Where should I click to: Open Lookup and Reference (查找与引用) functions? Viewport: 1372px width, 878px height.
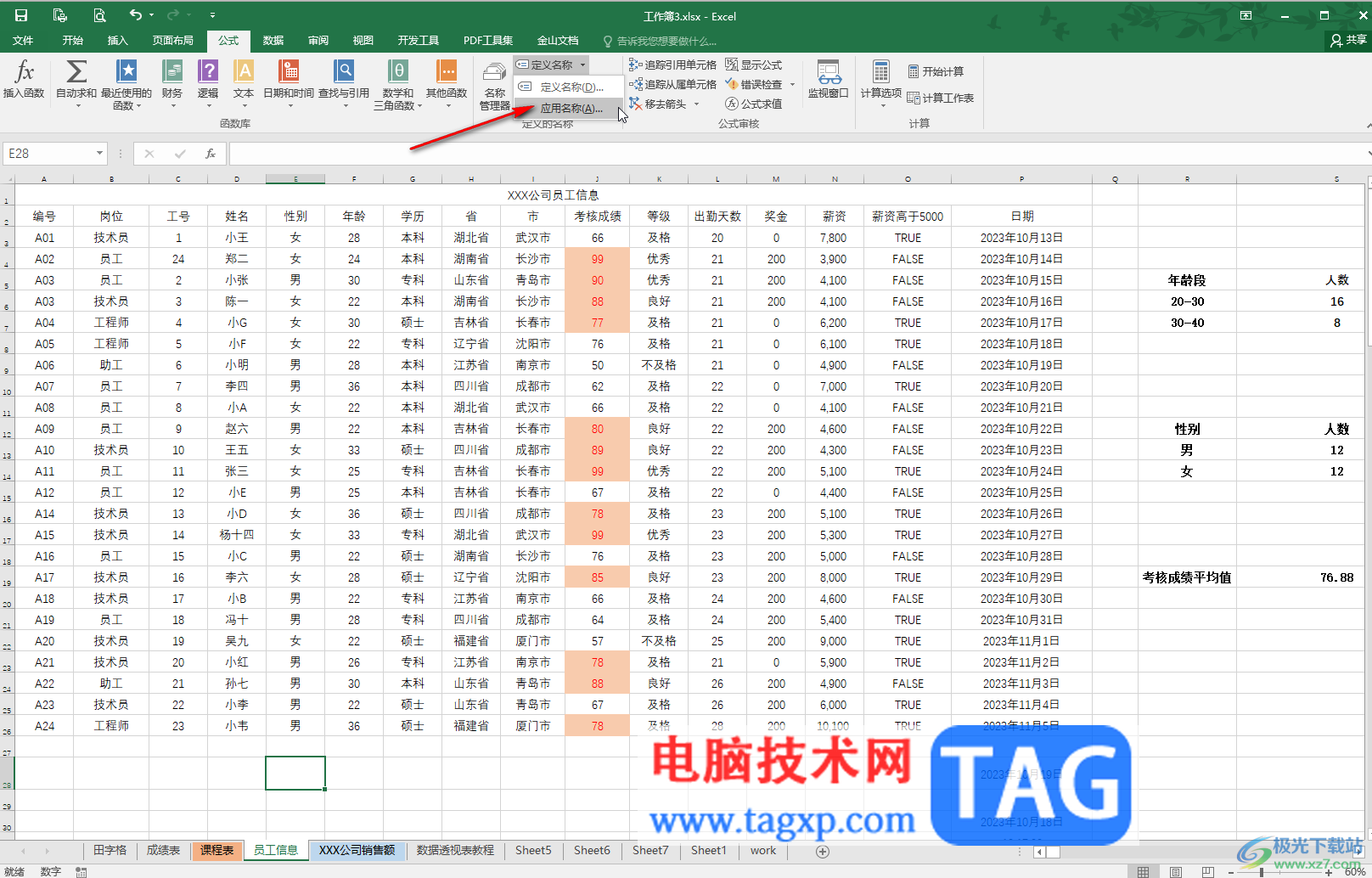pos(344,83)
